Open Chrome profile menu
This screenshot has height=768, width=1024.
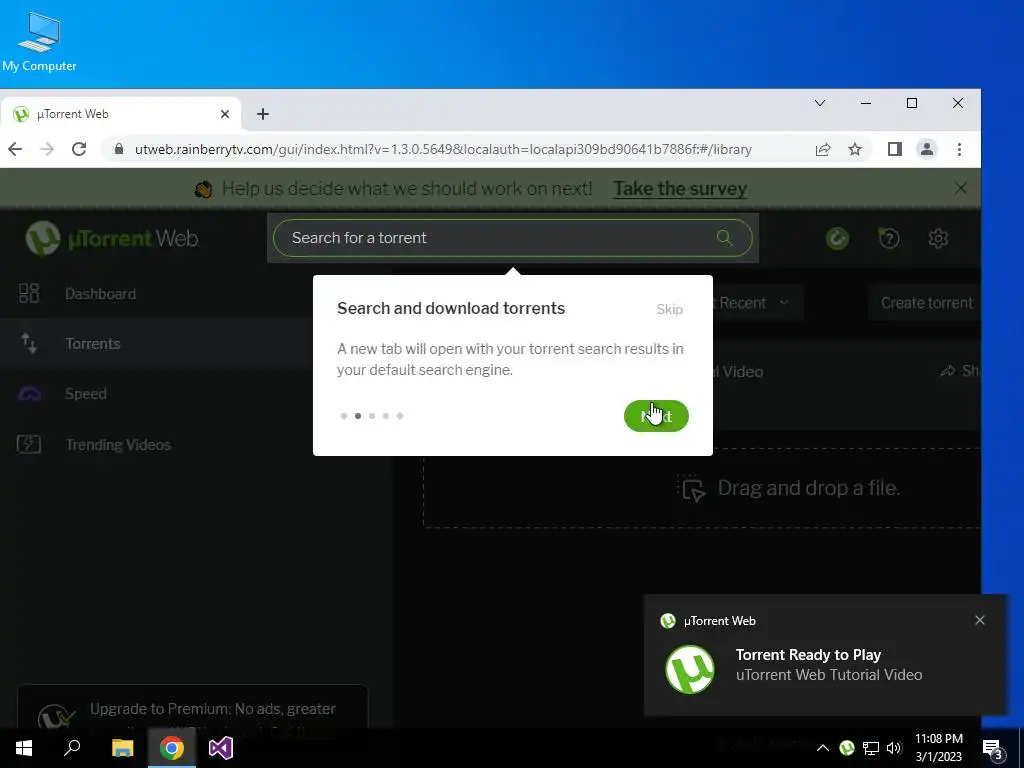(x=927, y=150)
